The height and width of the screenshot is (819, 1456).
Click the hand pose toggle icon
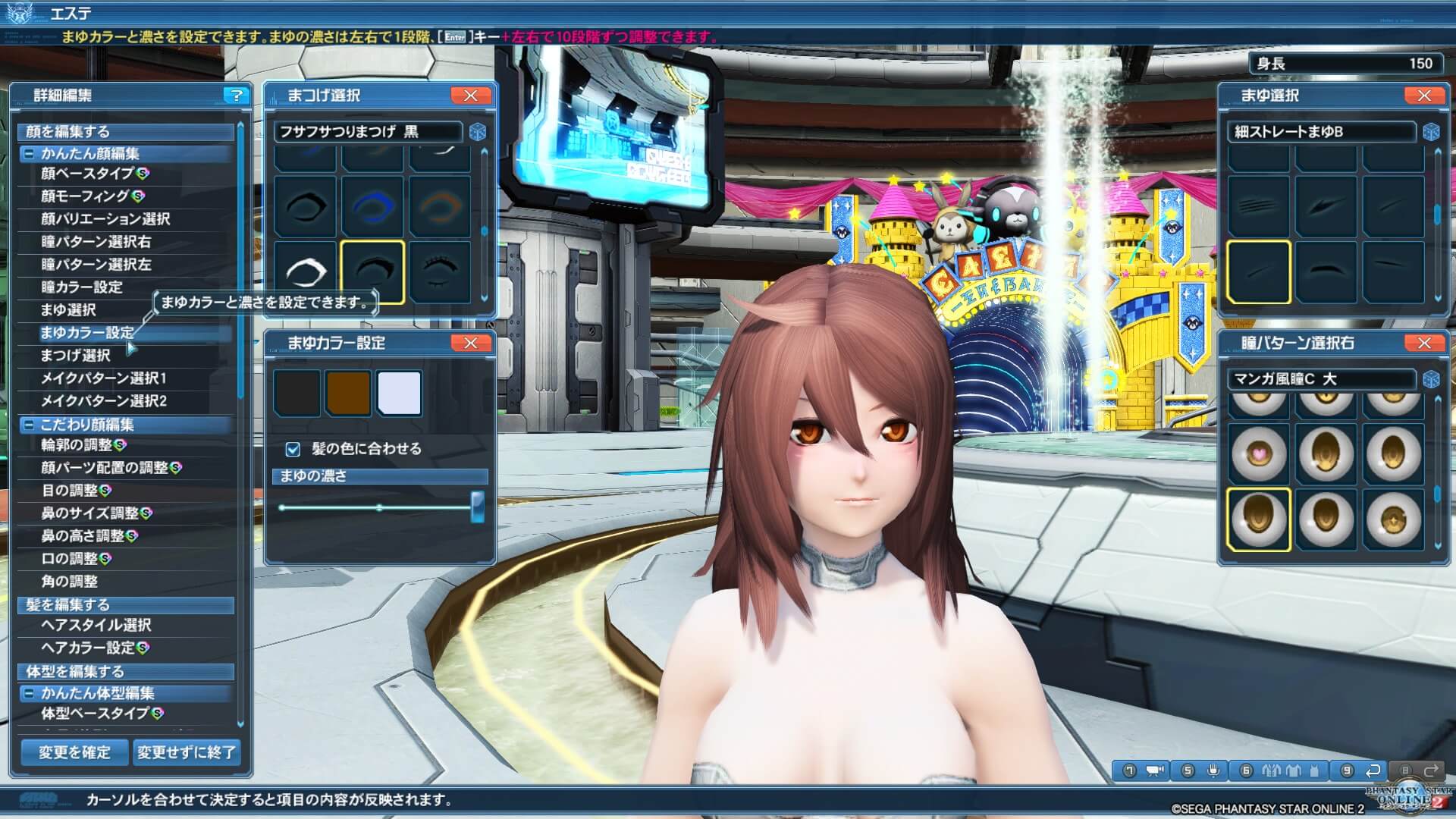click(1213, 770)
